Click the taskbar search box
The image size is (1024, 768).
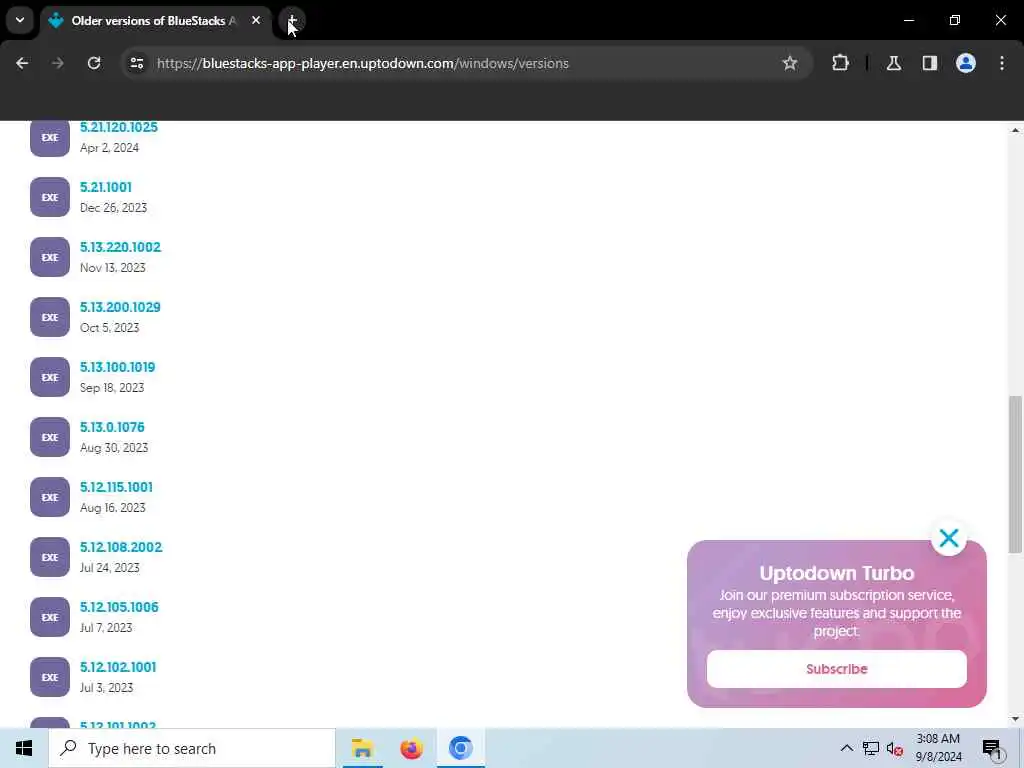point(192,748)
